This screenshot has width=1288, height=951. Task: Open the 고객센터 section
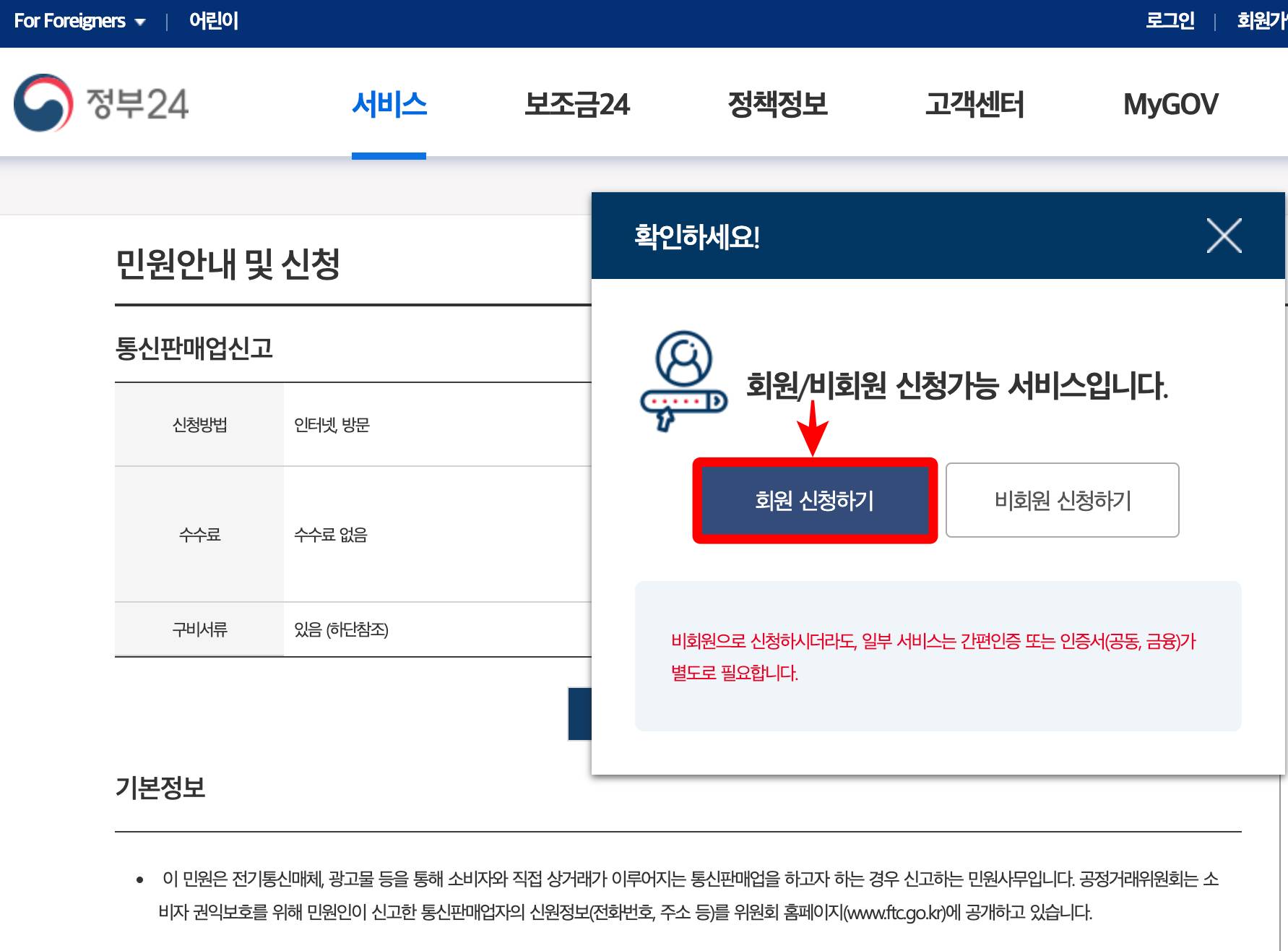975,105
